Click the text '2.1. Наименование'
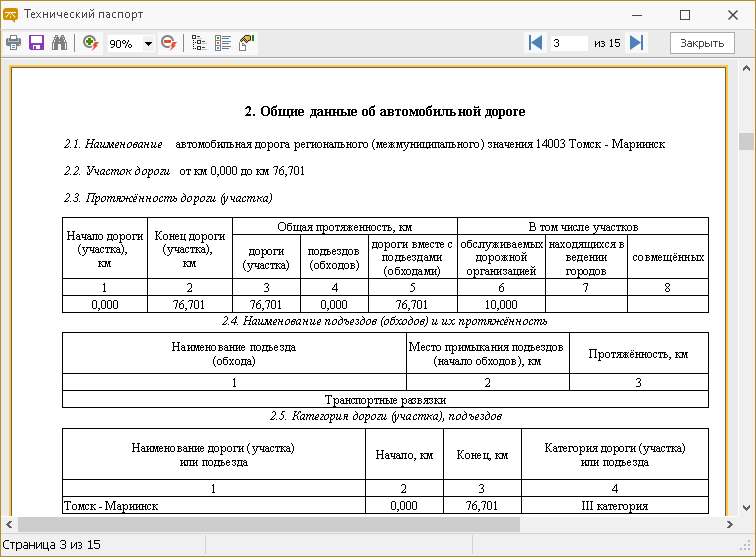Viewport: 756px width, 557px height. pyautogui.click(x=113, y=144)
